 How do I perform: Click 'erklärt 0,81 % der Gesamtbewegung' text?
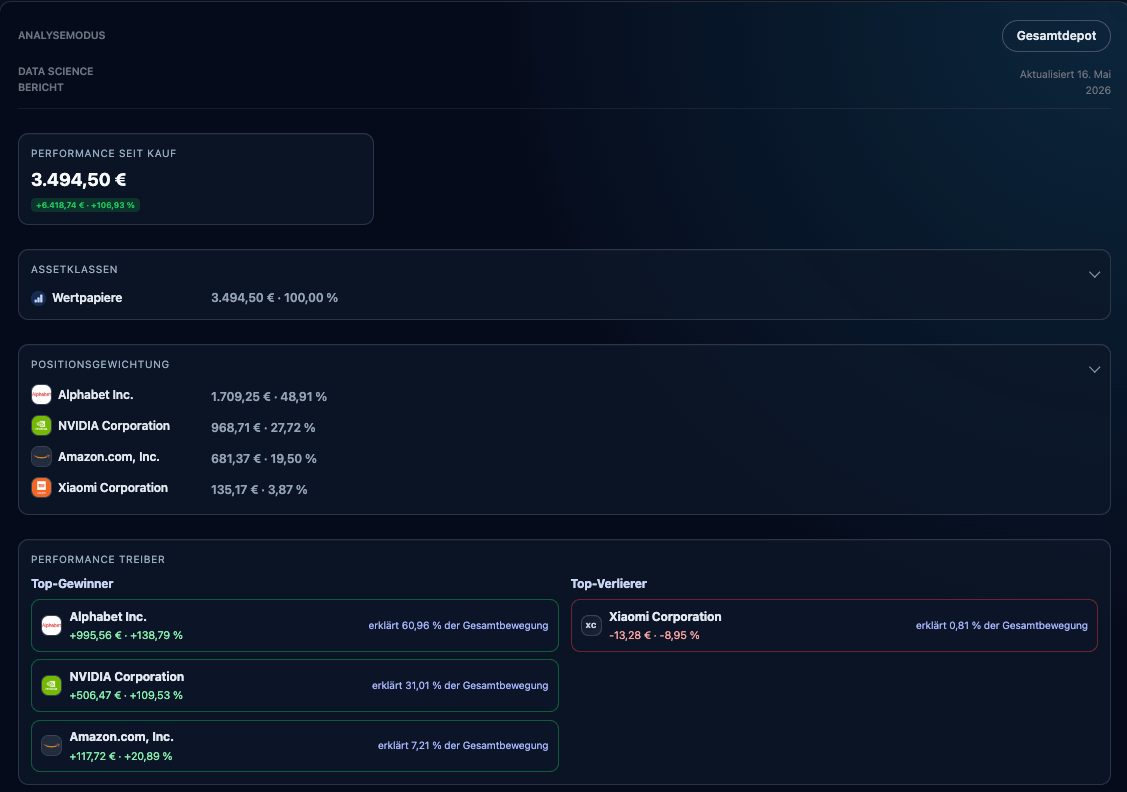[1001, 625]
